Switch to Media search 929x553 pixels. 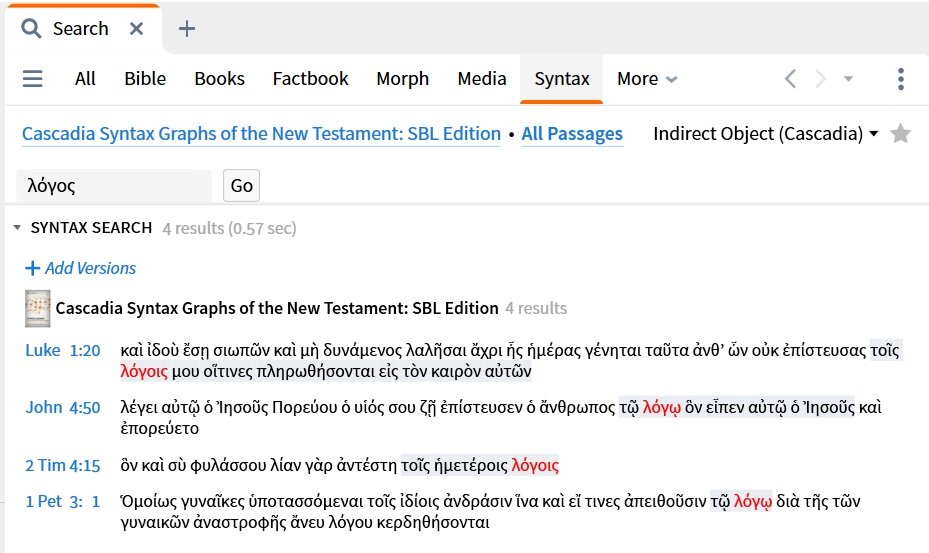[x=482, y=79]
